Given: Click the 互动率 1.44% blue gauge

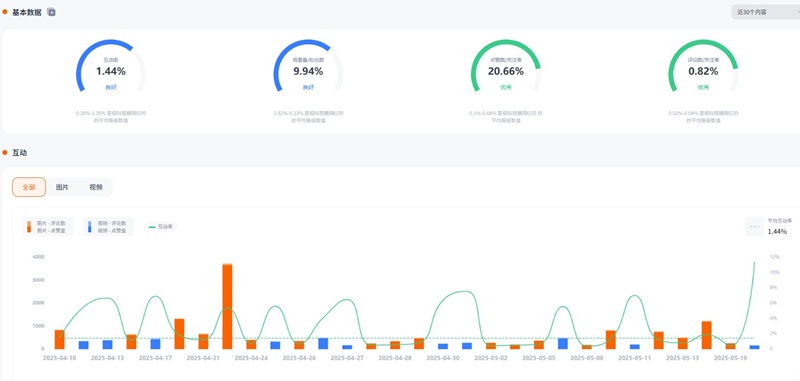Looking at the screenshot, I should [x=111, y=66].
